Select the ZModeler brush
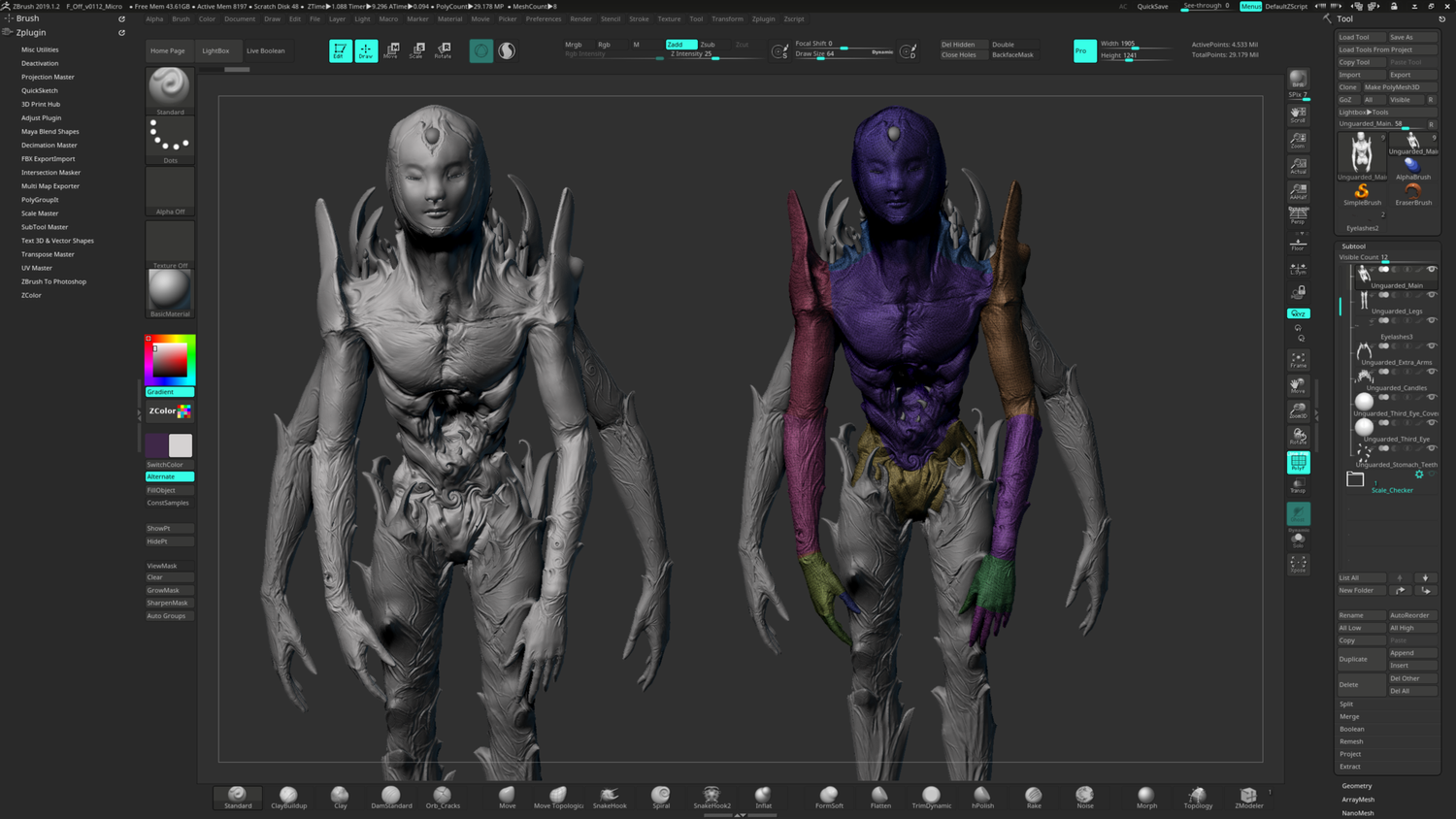 coord(1248,797)
